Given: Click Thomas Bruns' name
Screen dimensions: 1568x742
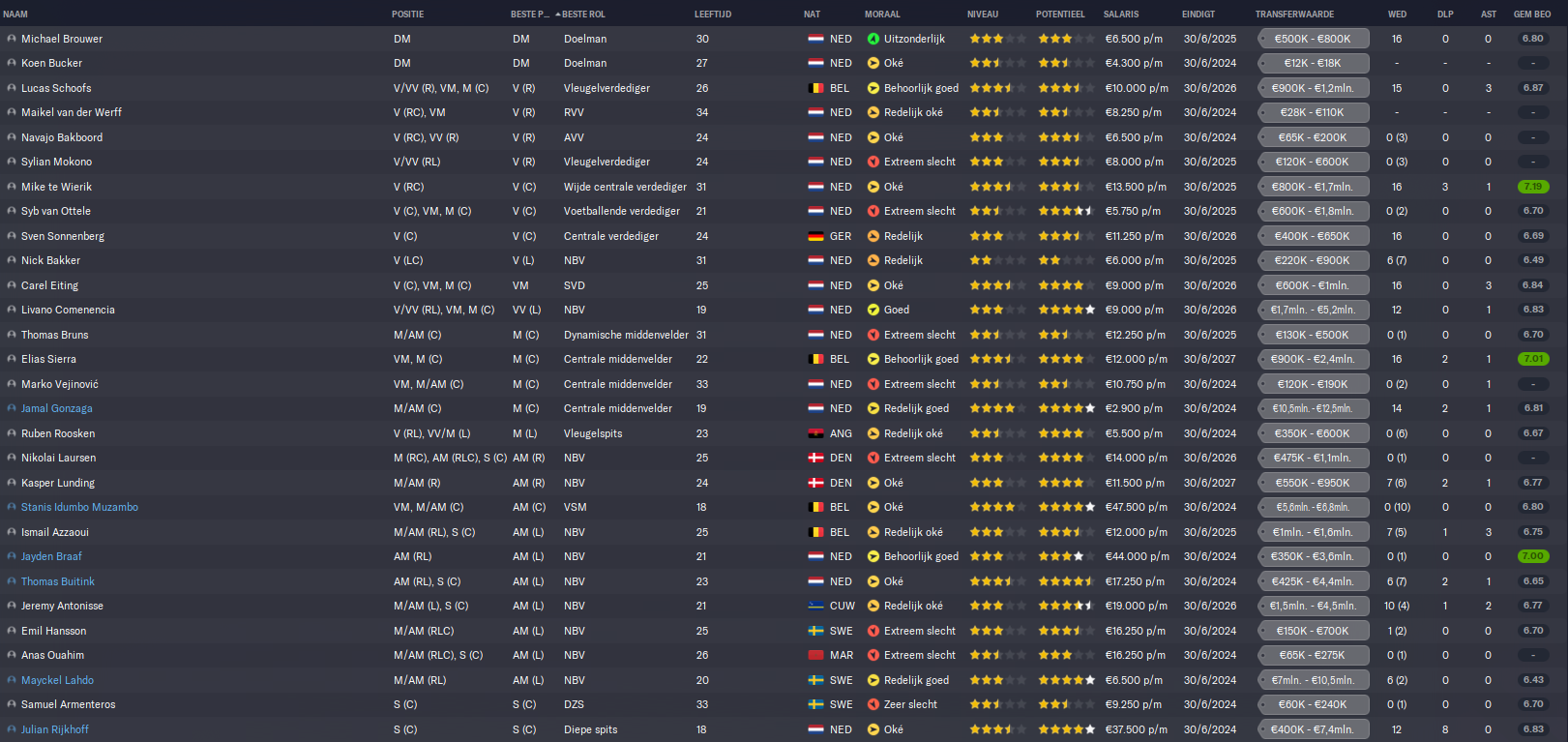Looking at the screenshot, I should click(x=55, y=335).
